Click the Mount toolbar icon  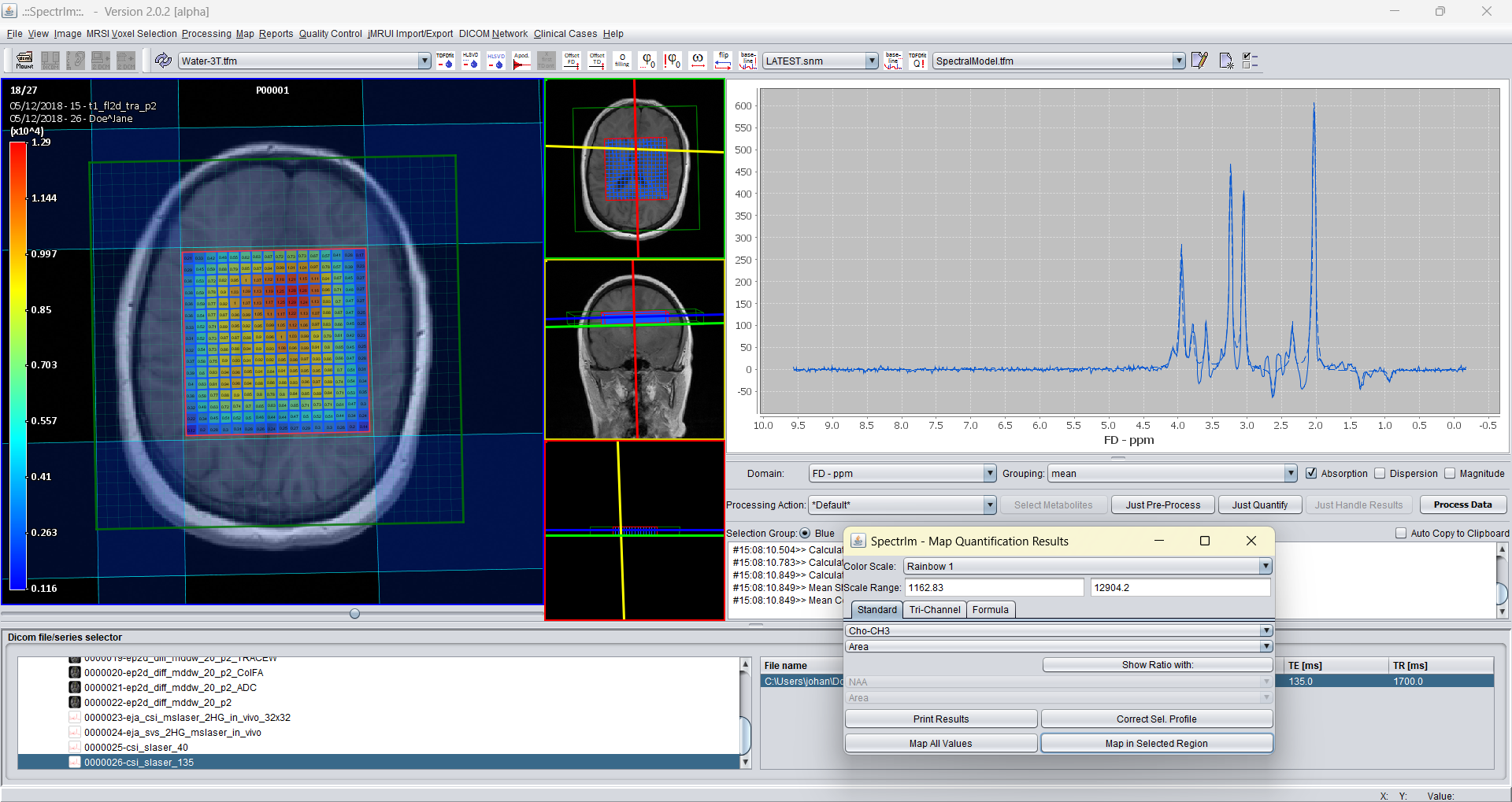pos(24,61)
